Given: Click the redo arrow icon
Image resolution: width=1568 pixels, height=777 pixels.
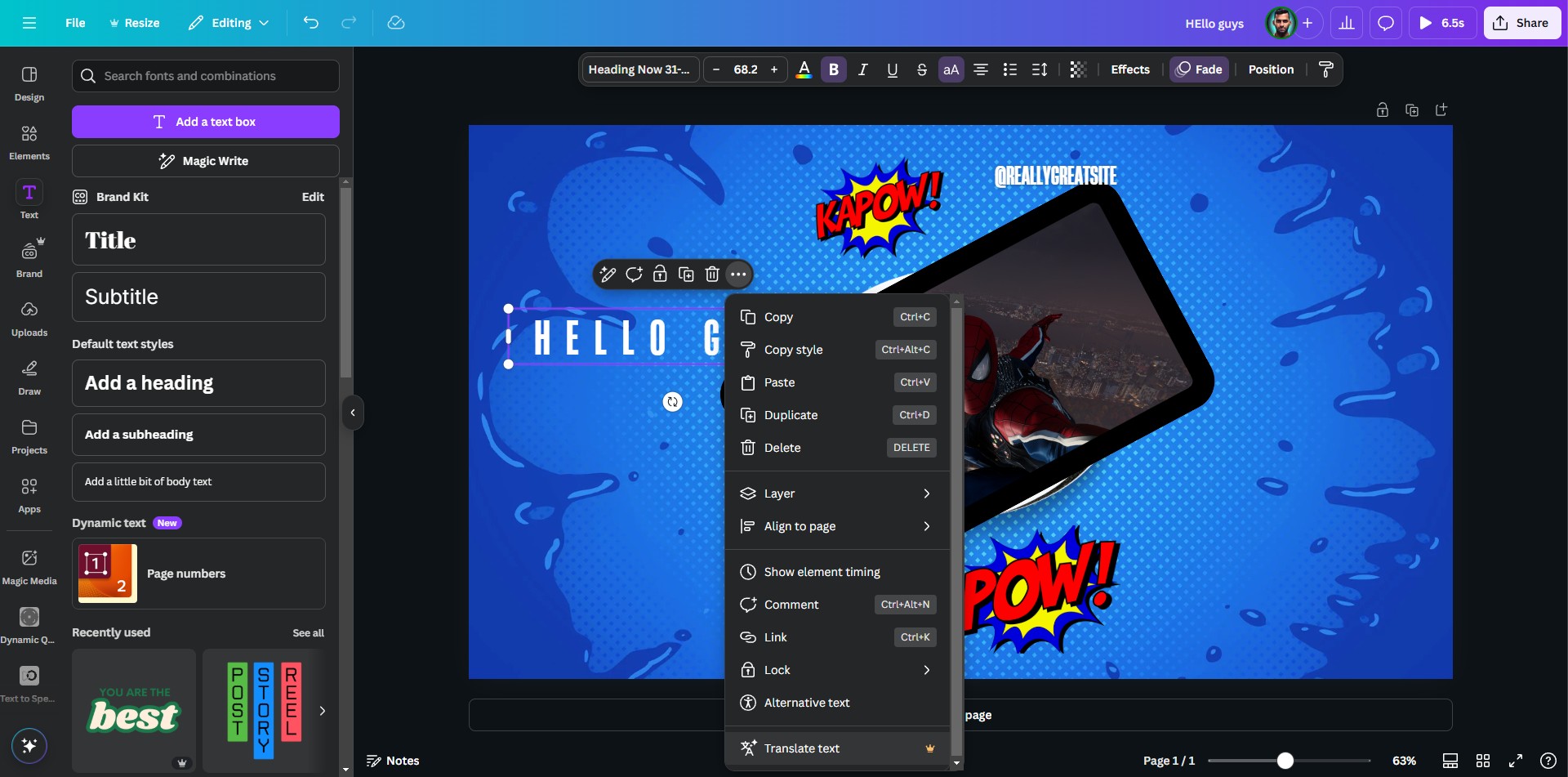Looking at the screenshot, I should click(349, 23).
